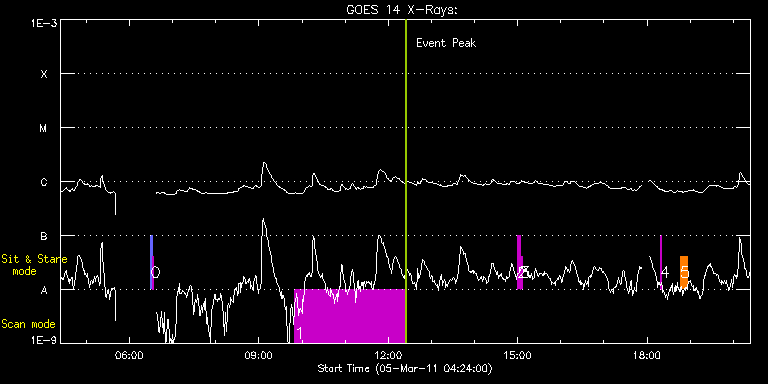Click the M flare class label

coord(44,128)
